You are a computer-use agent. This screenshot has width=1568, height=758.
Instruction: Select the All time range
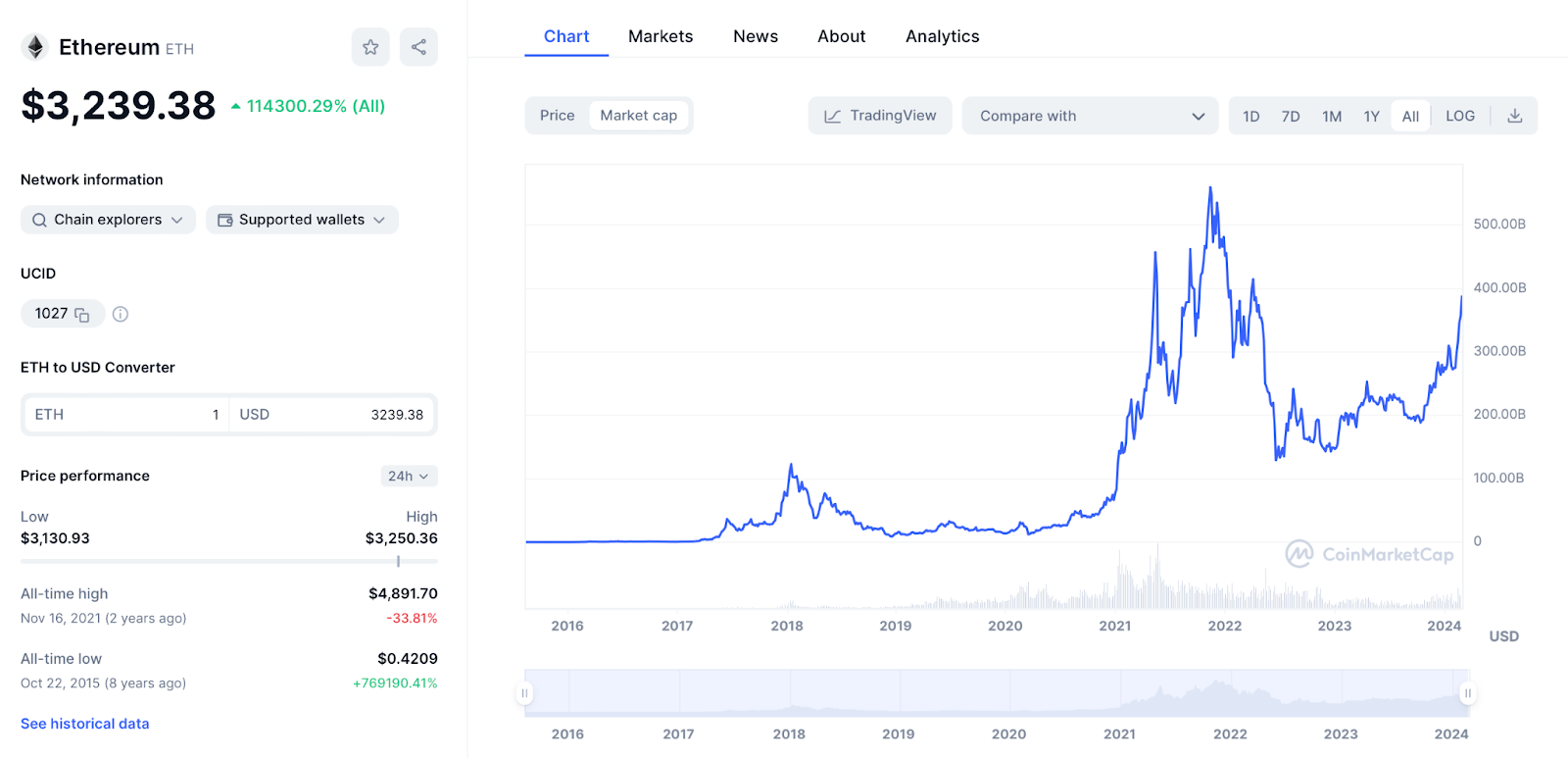pyautogui.click(x=1411, y=116)
